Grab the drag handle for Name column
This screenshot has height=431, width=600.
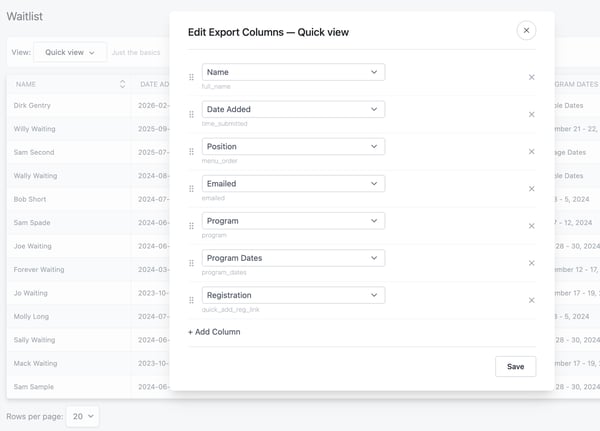[191, 77]
